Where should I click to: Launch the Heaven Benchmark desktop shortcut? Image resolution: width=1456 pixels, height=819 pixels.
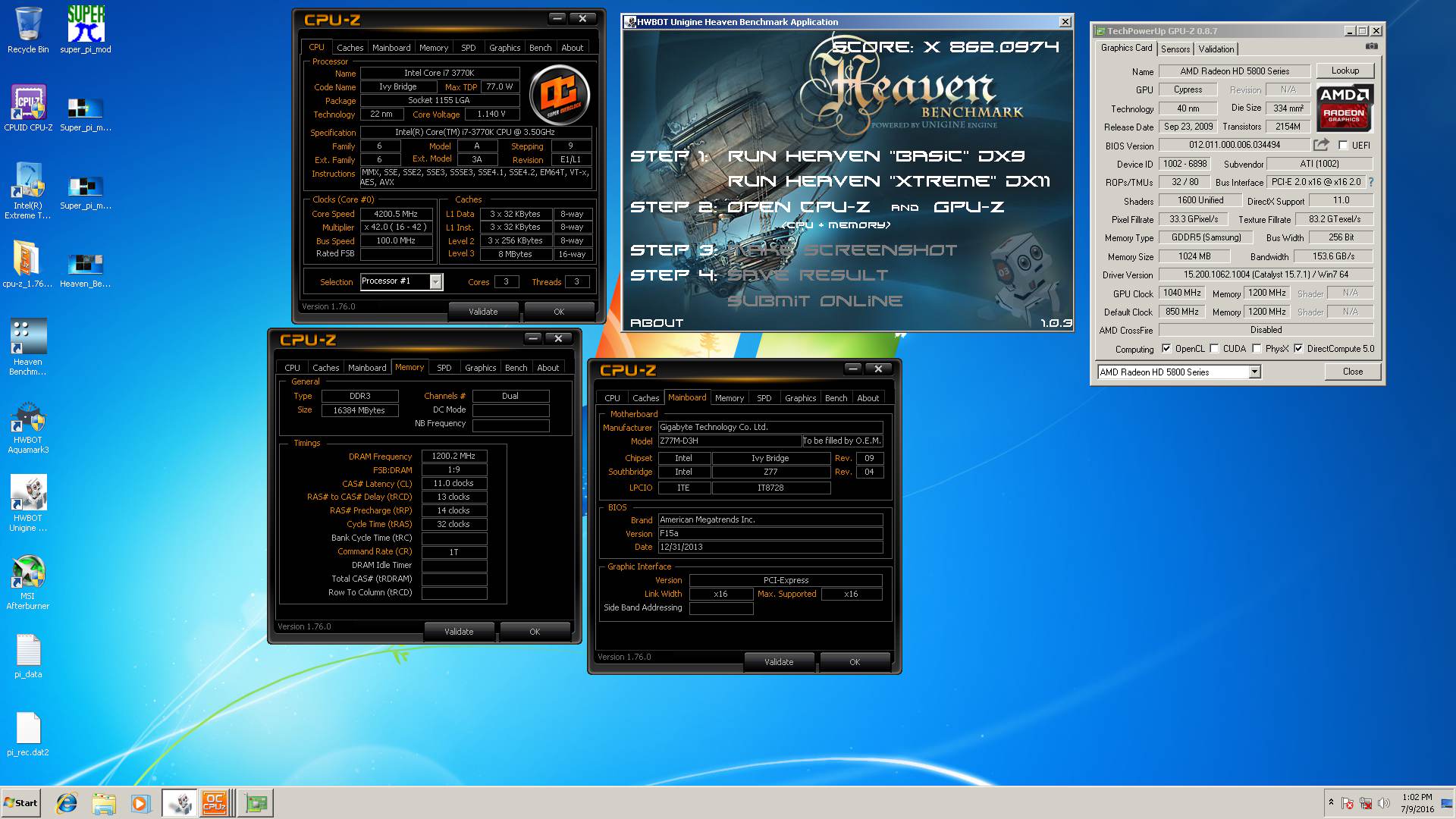(x=28, y=347)
